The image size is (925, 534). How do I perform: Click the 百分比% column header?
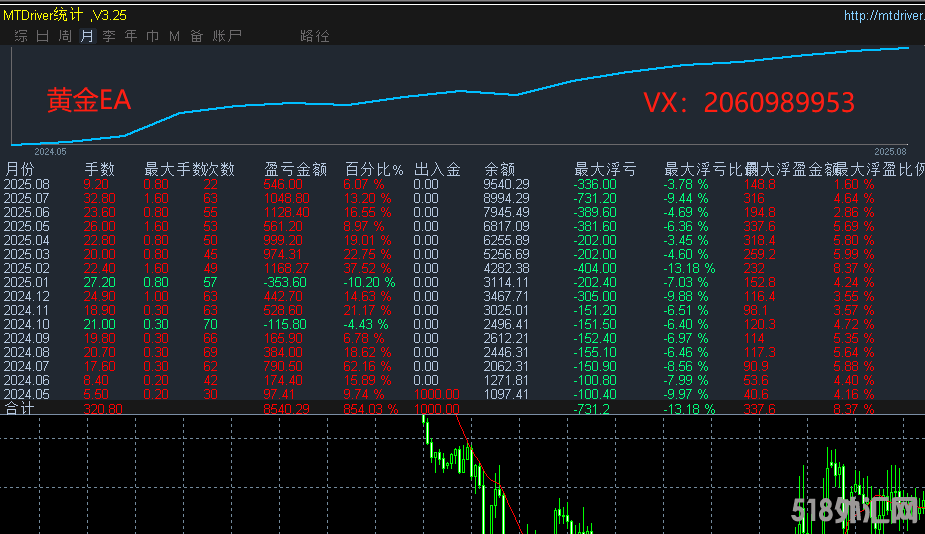click(374, 170)
